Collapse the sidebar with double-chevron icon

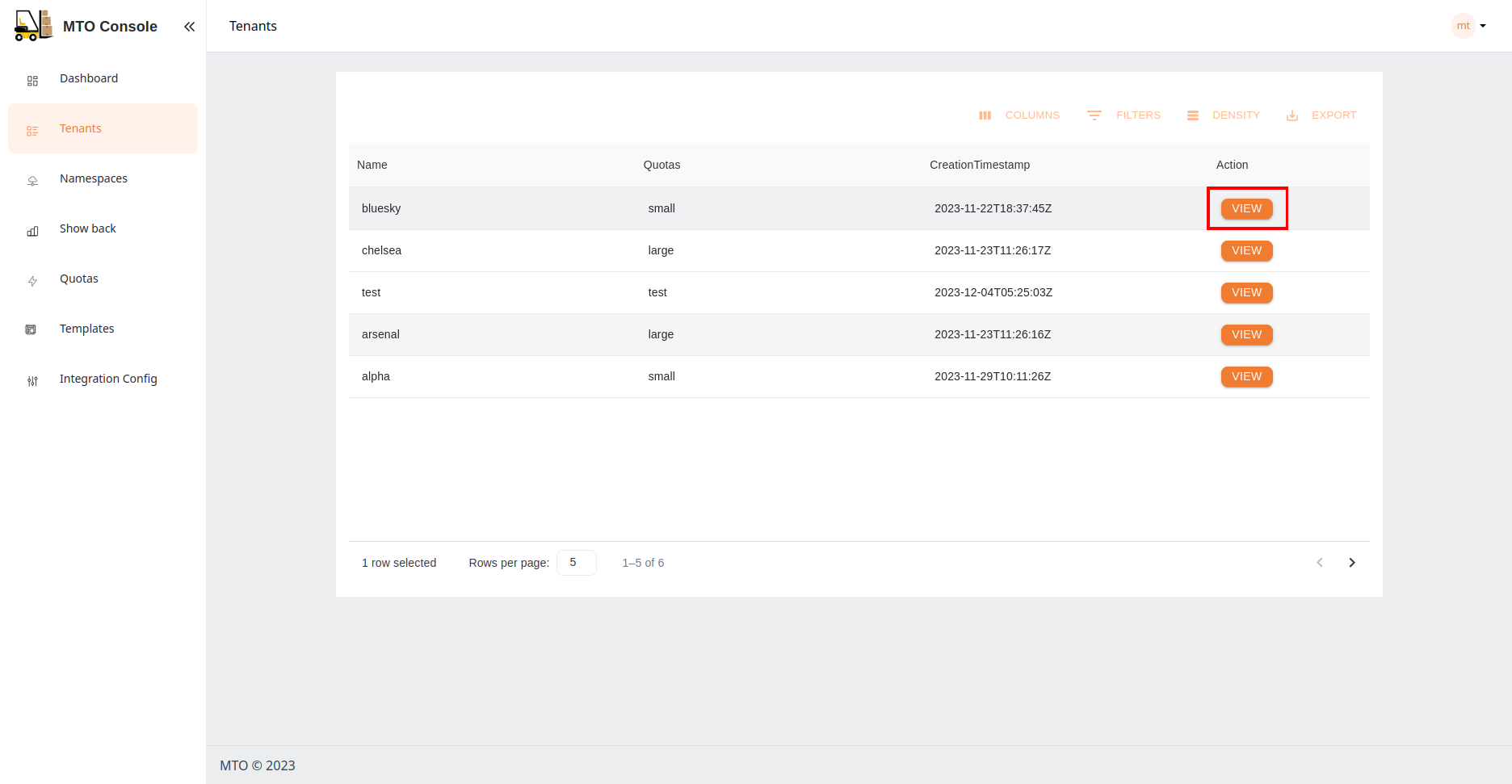point(189,27)
